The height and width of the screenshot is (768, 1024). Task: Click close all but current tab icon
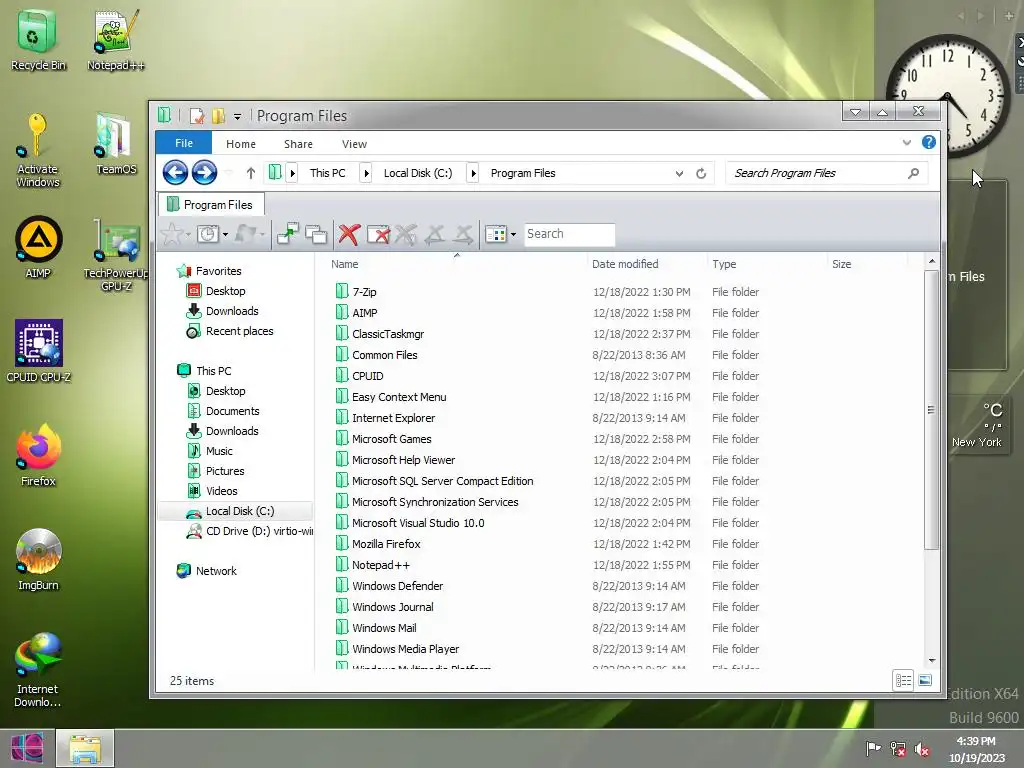pyautogui.click(x=378, y=234)
